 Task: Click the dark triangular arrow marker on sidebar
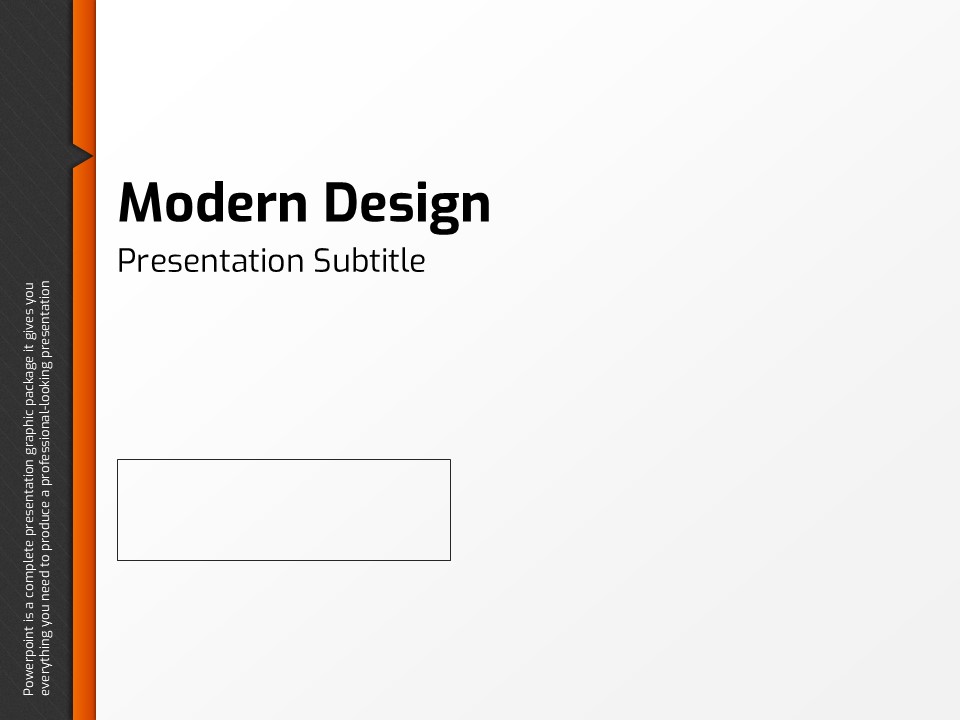(81, 156)
